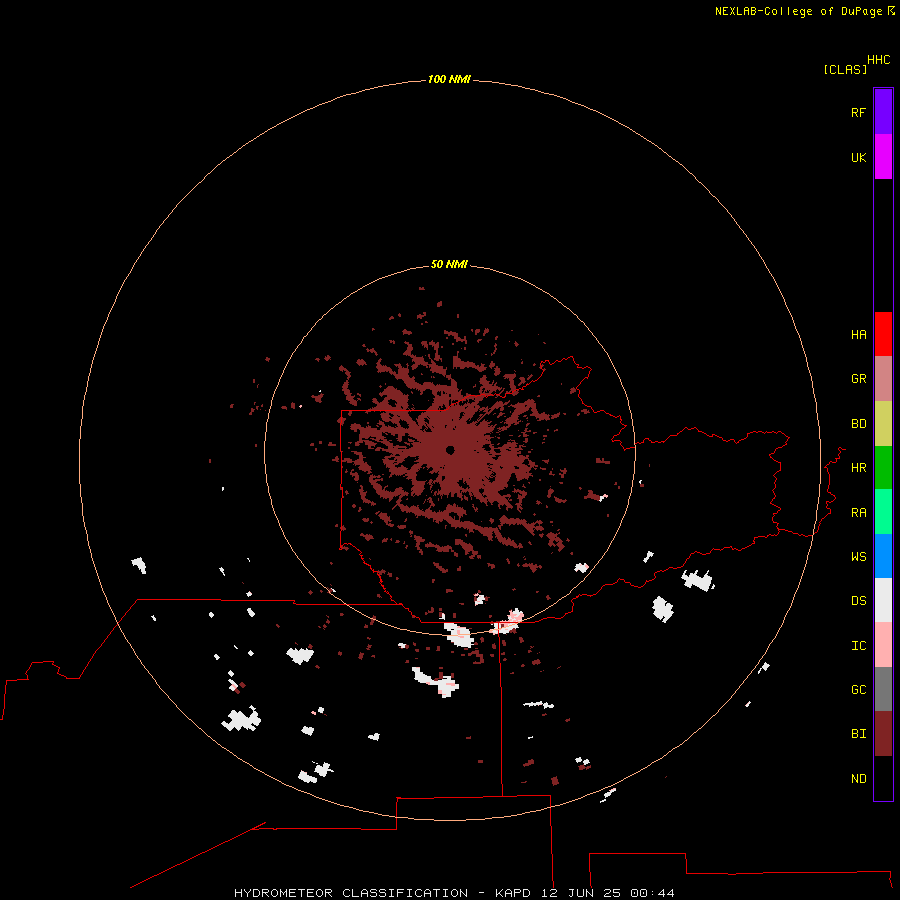Click the BD legend label
The height and width of the screenshot is (900, 900).
(858, 424)
